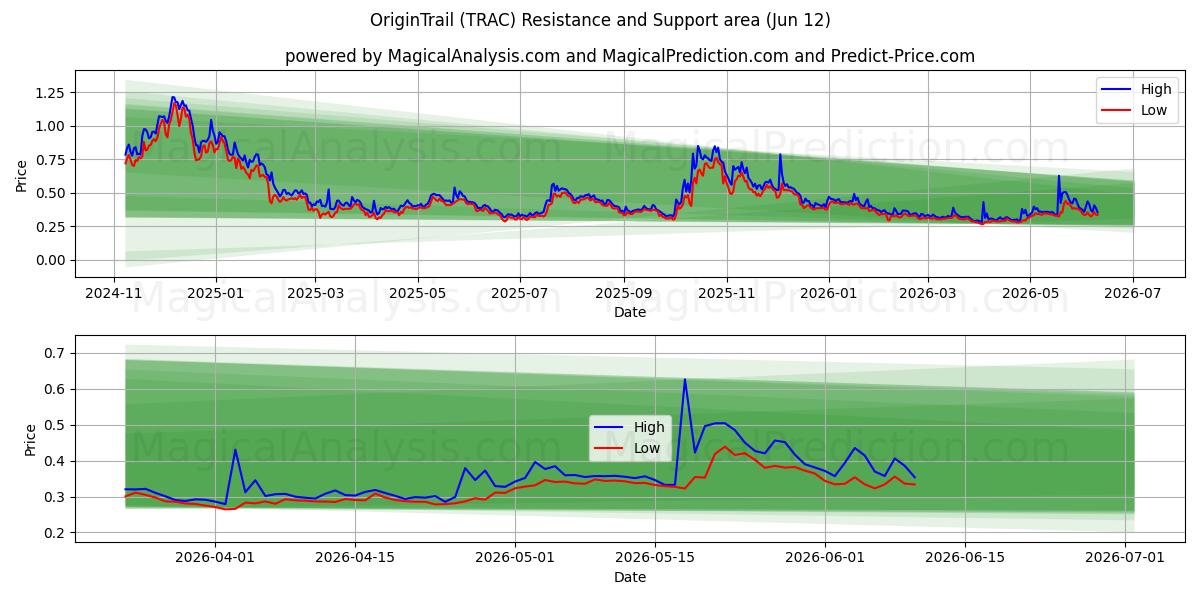Click the top chart x-axis label 2026-03

coord(927,294)
